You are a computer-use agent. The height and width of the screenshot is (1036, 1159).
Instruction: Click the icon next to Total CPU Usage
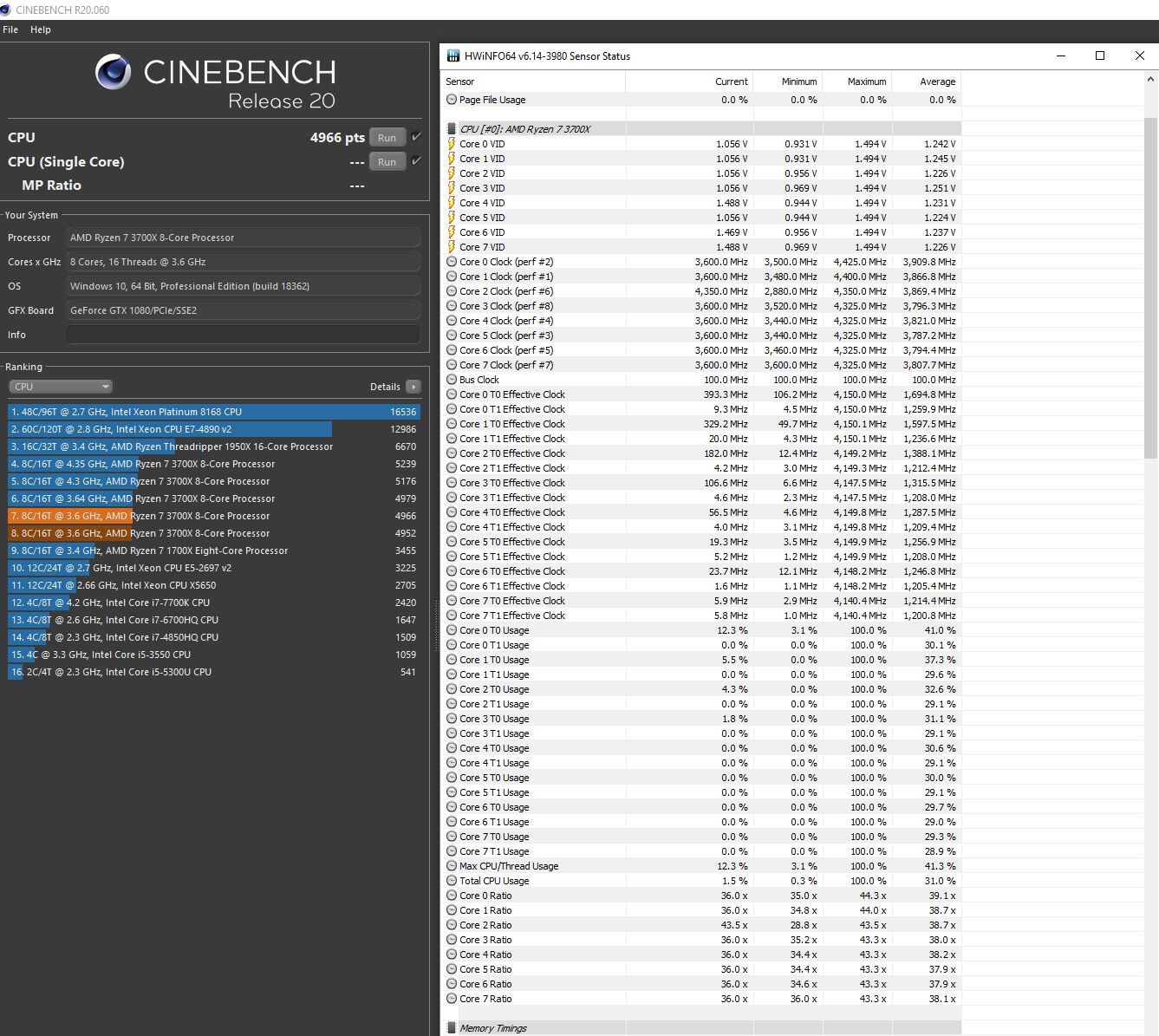451,881
